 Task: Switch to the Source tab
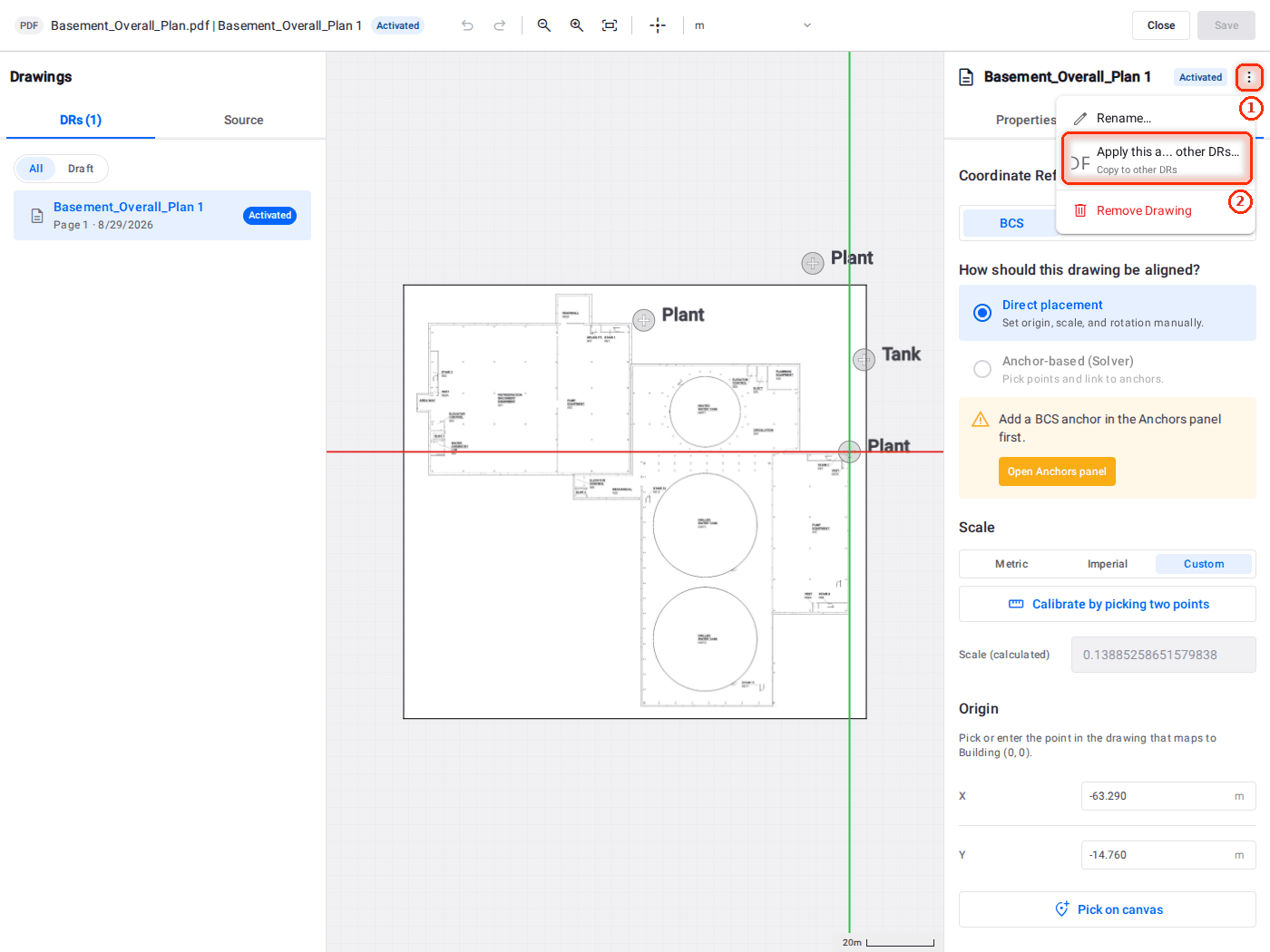[x=244, y=120]
